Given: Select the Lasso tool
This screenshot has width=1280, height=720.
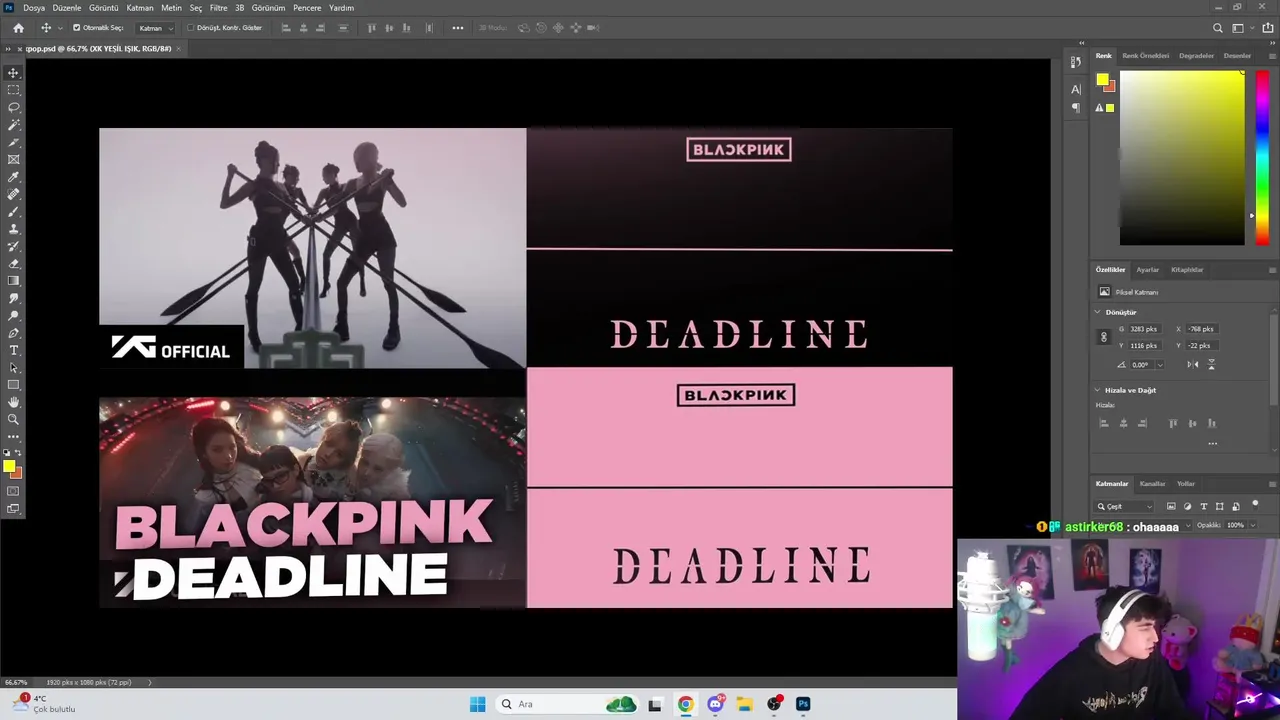Looking at the screenshot, I should tap(13, 107).
